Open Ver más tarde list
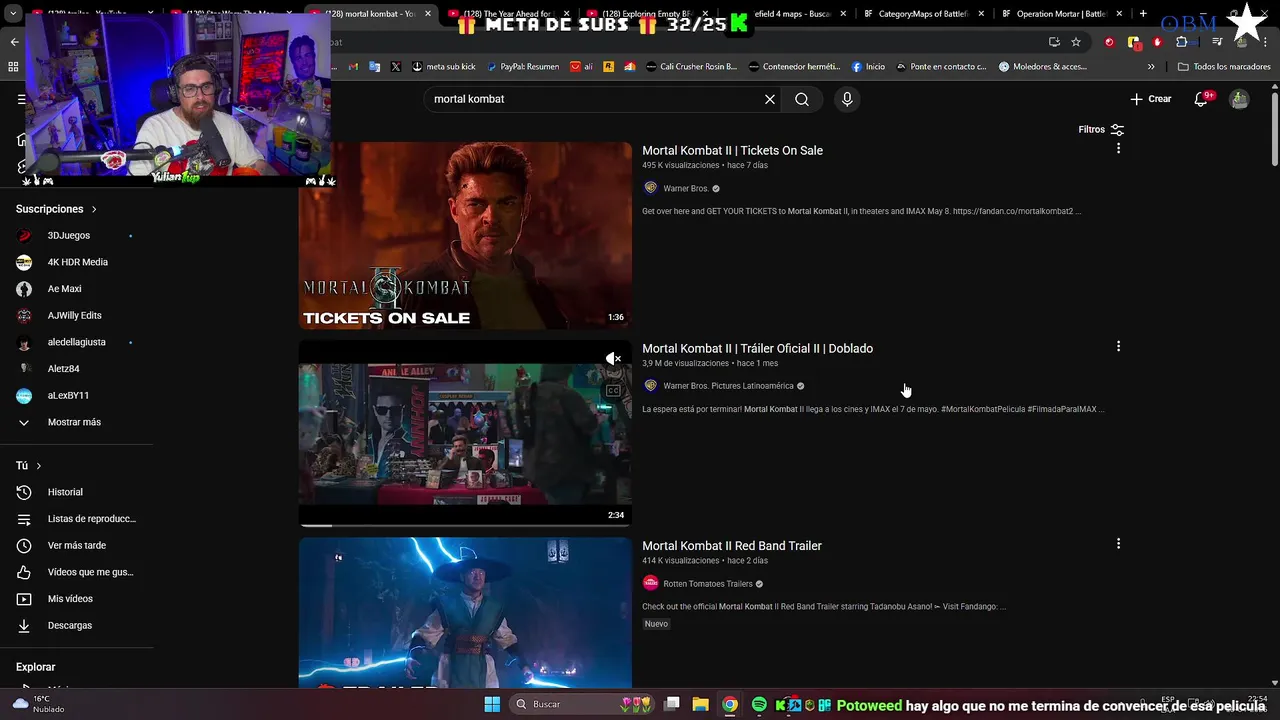Screen dimensions: 1280x720 tap(76, 546)
